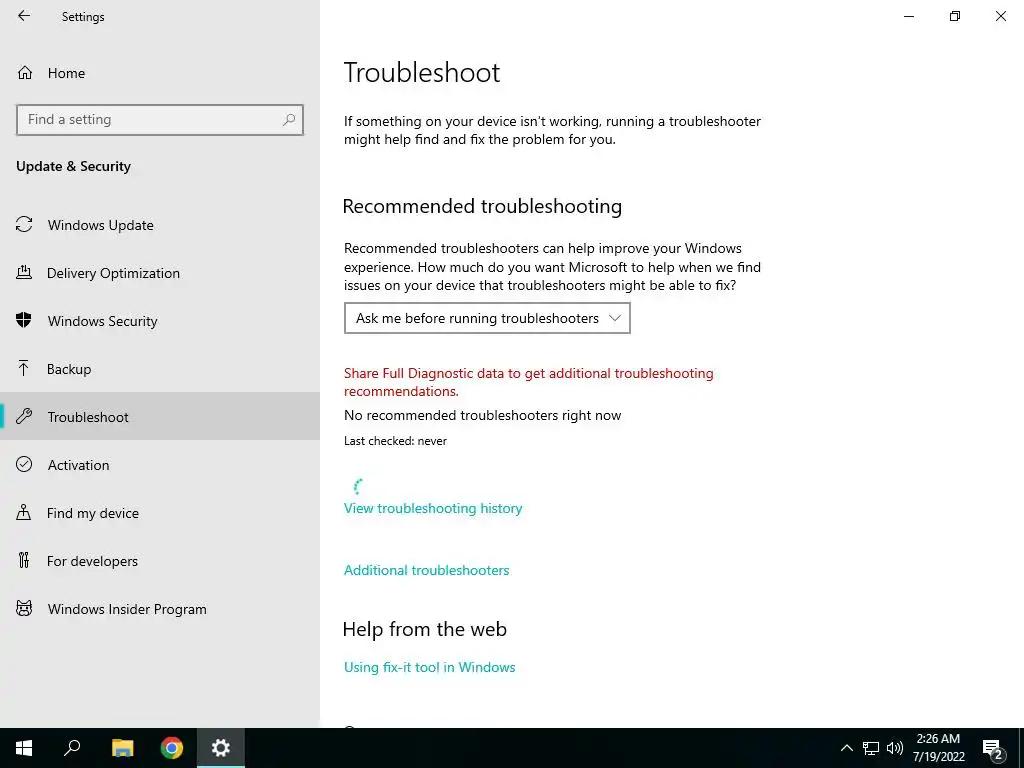Open Windows Update settings page

coord(160,225)
